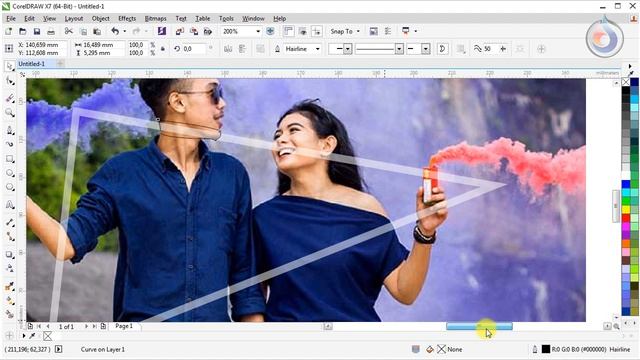Select the Crop tool in toolbox
Image resolution: width=640 pixels, height=360 pixels.
coord(10,98)
